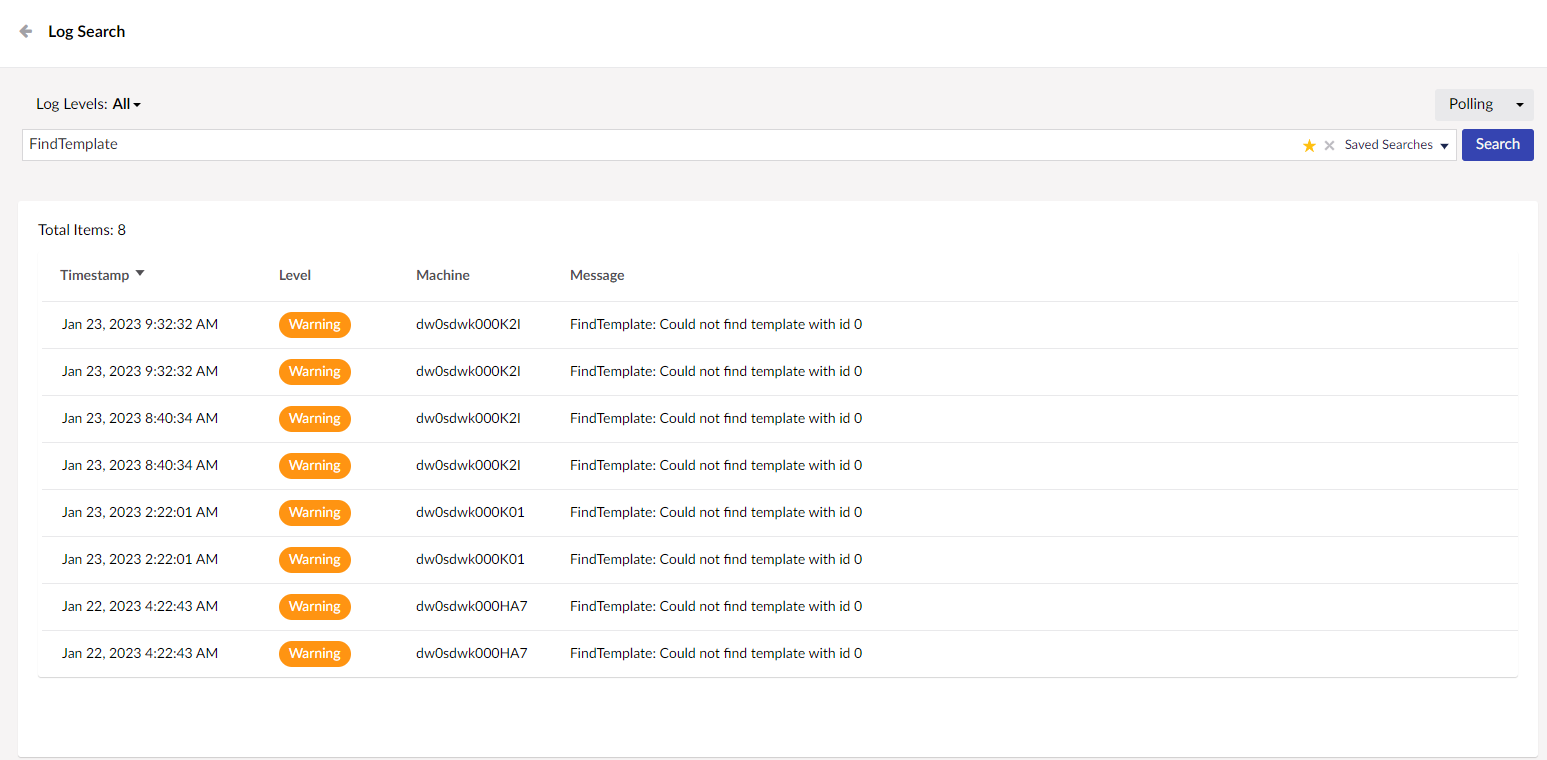Select the Jan 22 4:22:43 AM log row
The width and height of the screenshot is (1547, 760).
[x=139, y=606]
